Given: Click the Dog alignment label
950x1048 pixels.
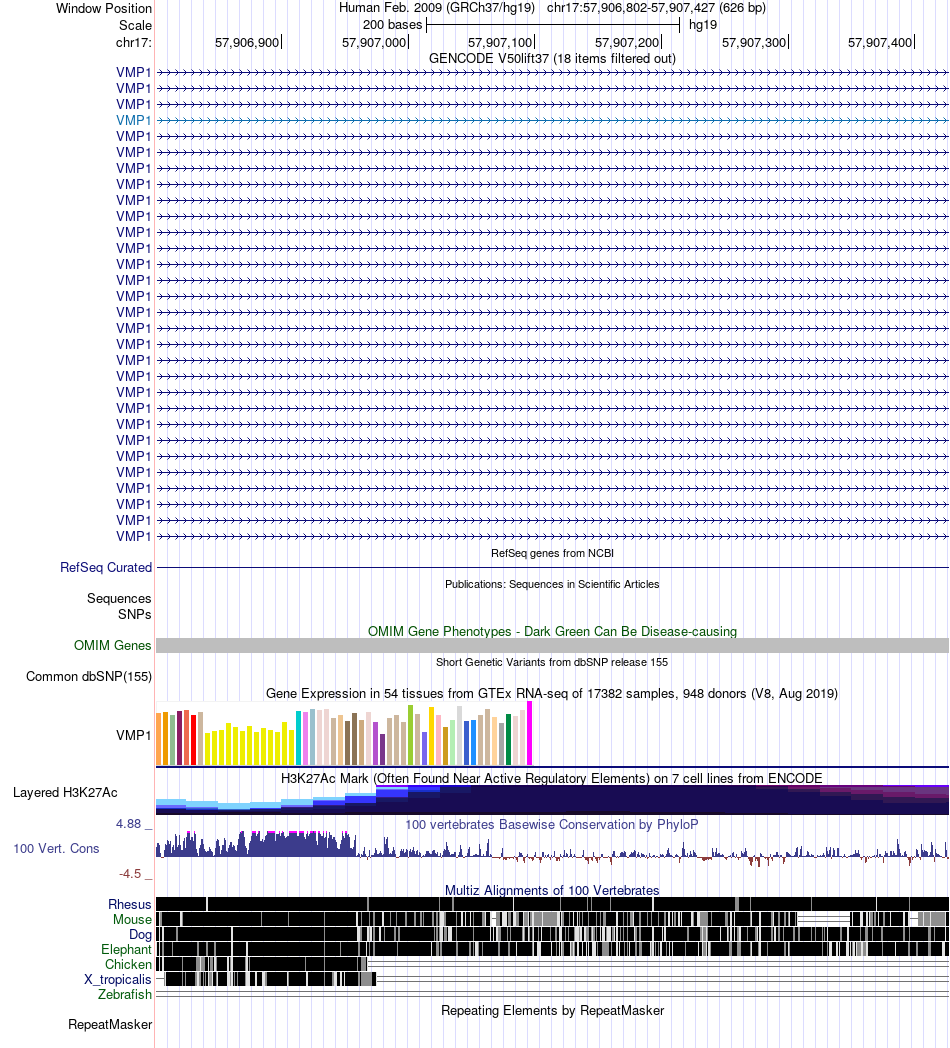Looking at the screenshot, I should coord(140,935).
